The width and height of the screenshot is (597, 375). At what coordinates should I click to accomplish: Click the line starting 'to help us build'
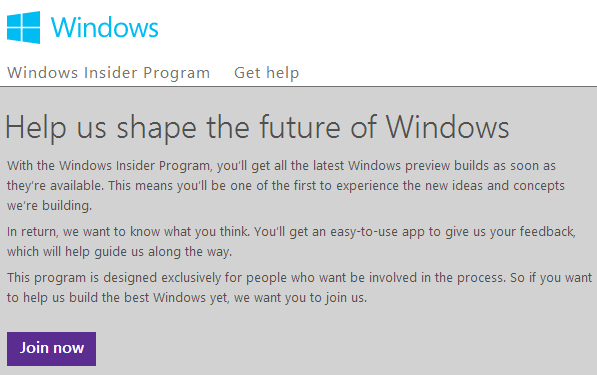tap(187, 298)
